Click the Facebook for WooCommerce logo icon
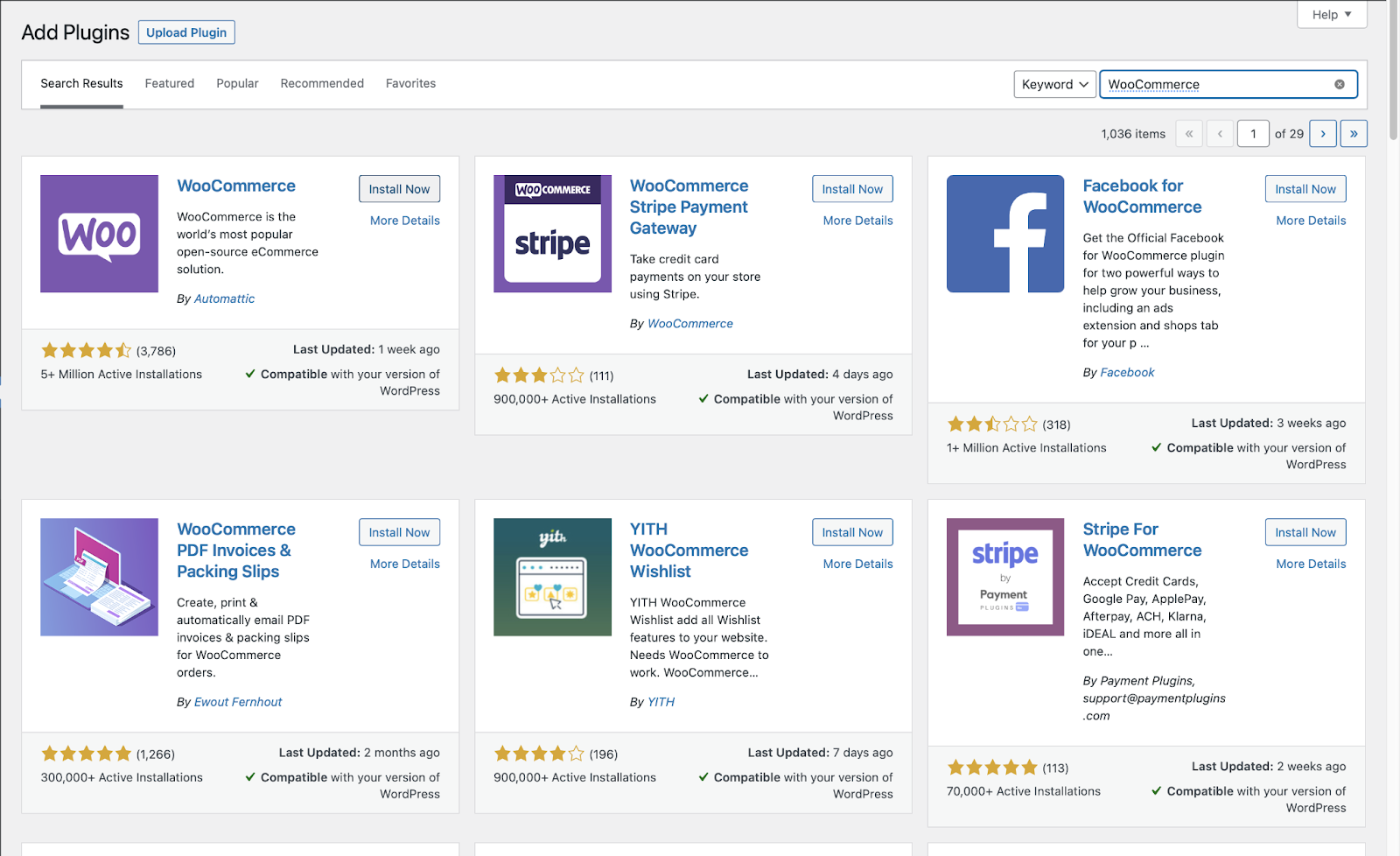 click(x=1005, y=234)
